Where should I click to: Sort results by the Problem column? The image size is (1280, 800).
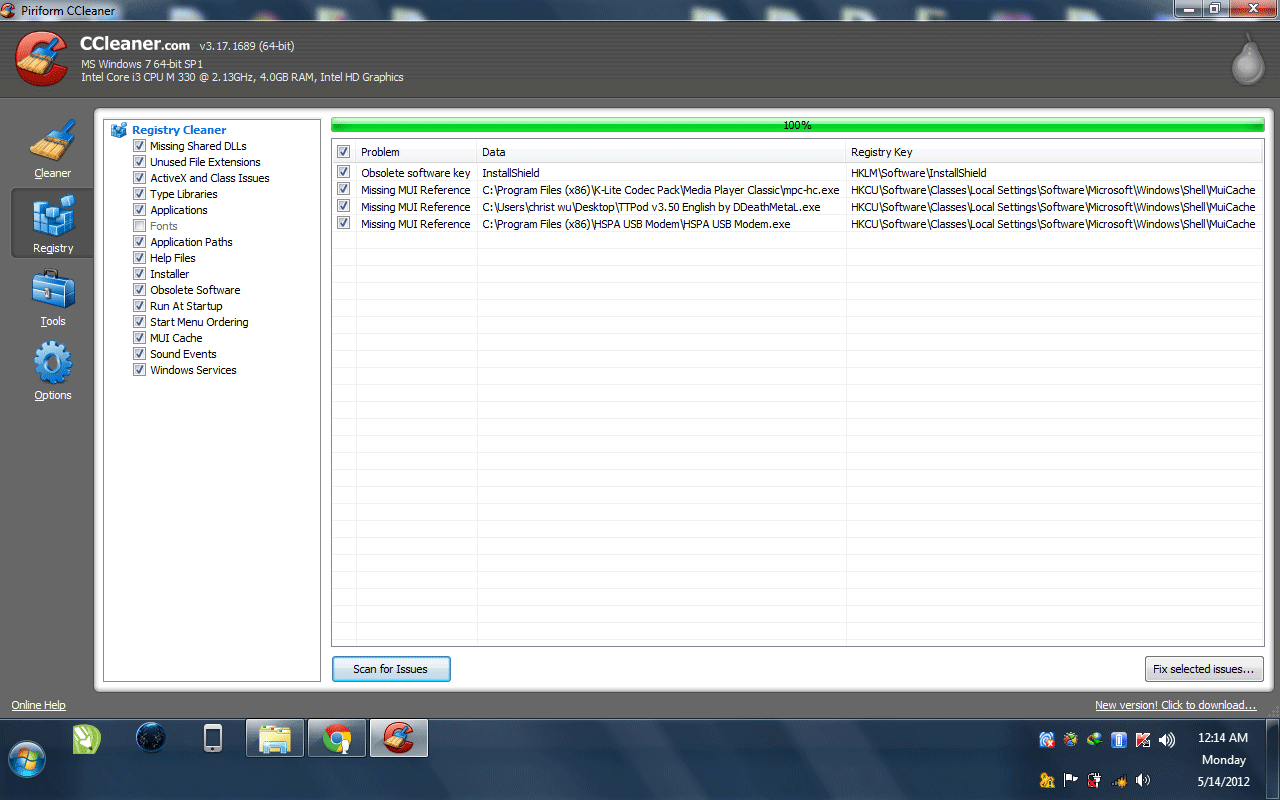click(x=416, y=152)
